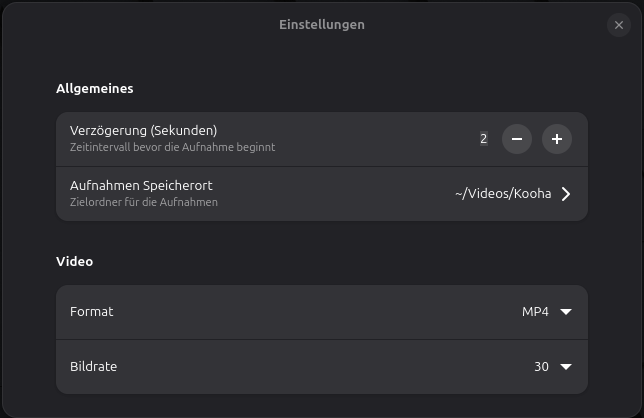644x418 pixels.
Task: Click the frame rate value 30
Action: (x=541, y=367)
